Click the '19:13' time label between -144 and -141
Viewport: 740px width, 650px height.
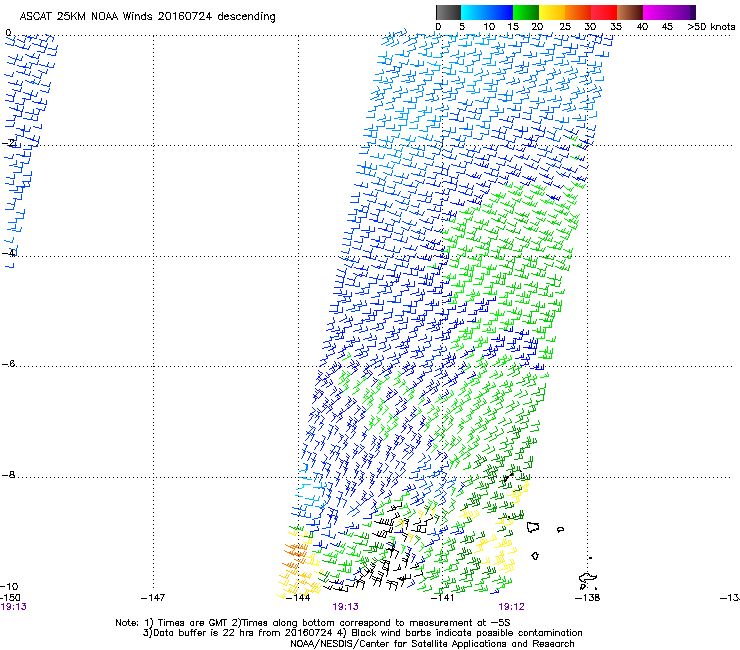click(345, 607)
